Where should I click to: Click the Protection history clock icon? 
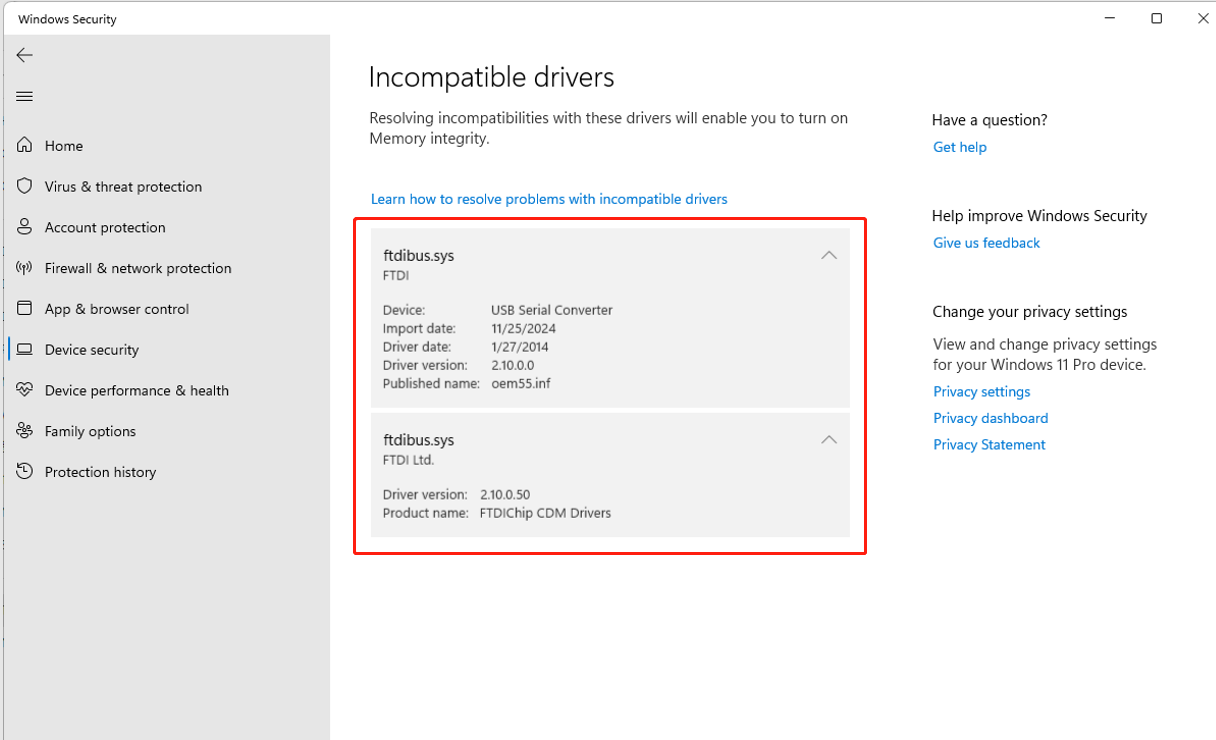(25, 472)
